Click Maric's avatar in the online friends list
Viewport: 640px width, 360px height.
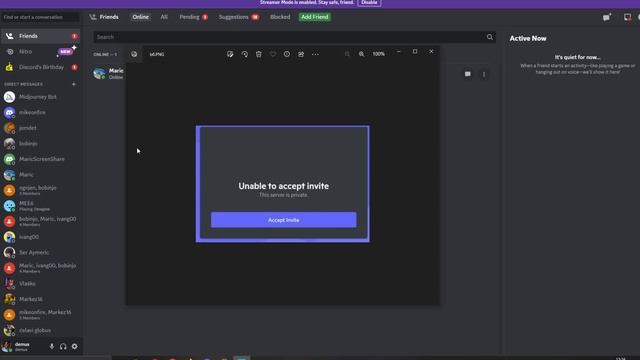pyautogui.click(x=99, y=74)
